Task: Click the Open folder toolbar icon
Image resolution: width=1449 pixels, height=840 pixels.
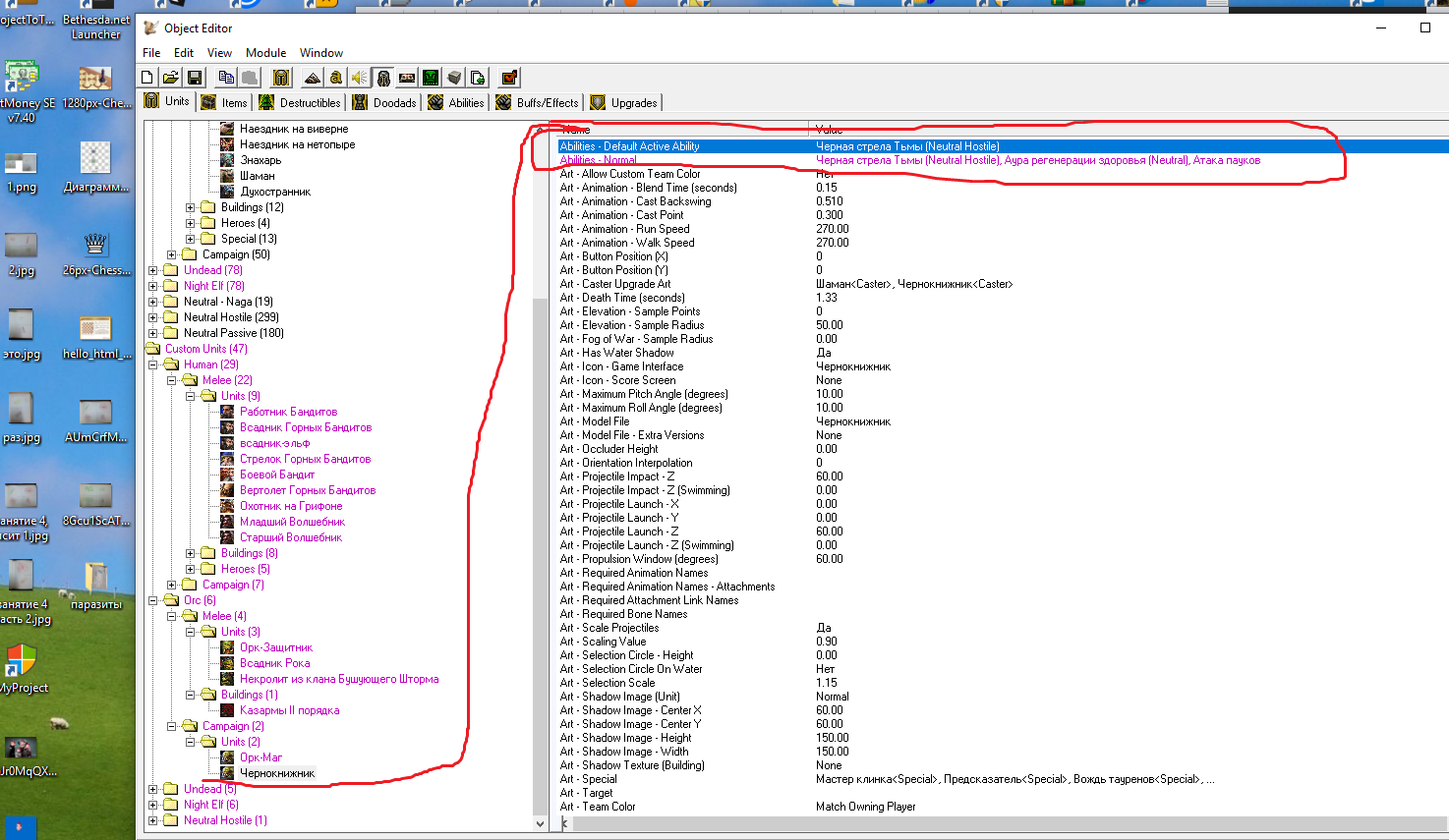Action: (170, 78)
